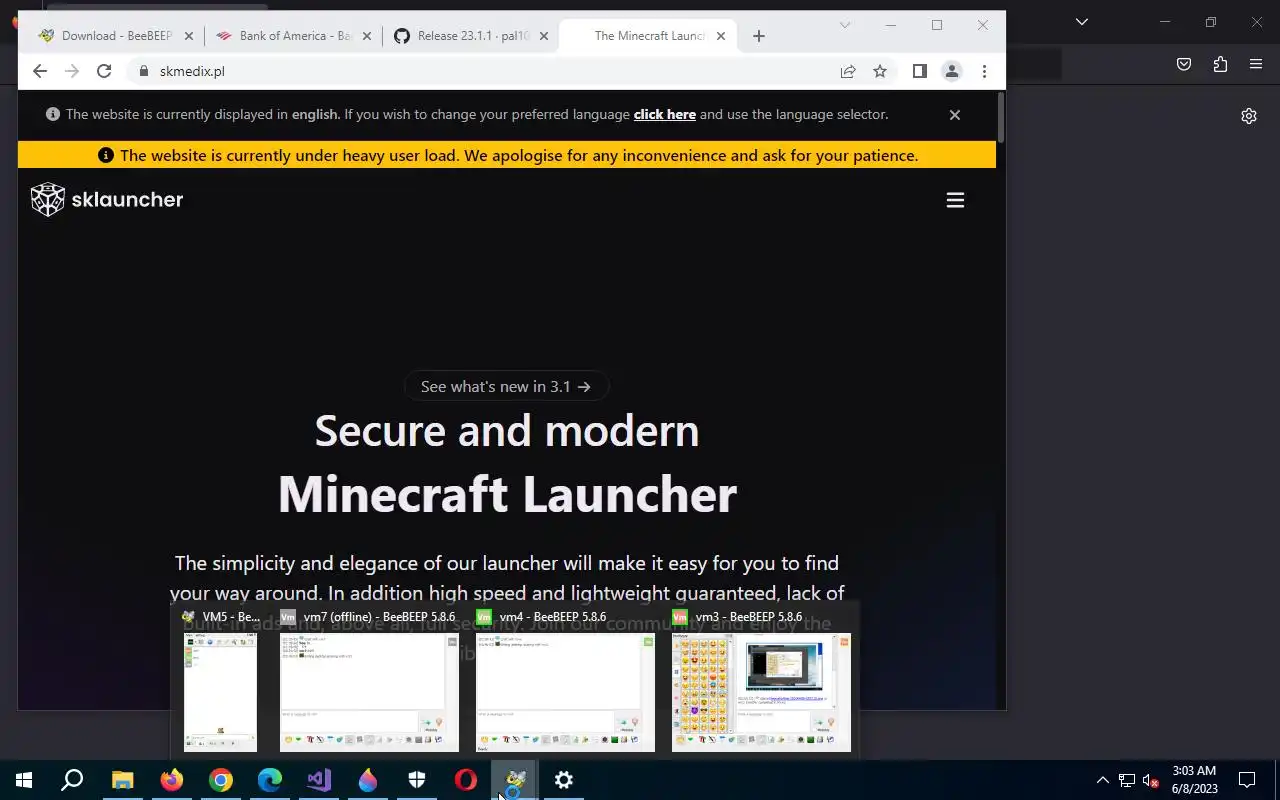Image resolution: width=1280 pixels, height=800 pixels.
Task: Open Microsoft Edge from the taskbar
Action: click(x=270, y=780)
